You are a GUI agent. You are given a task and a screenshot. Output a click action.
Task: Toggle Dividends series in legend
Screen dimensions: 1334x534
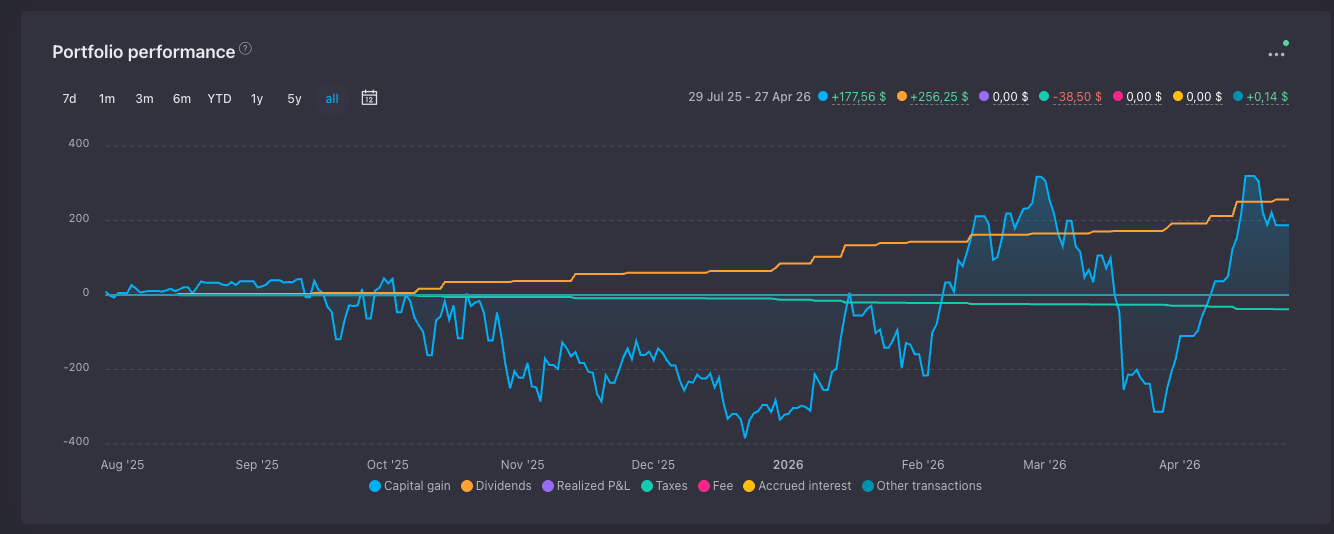click(496, 486)
